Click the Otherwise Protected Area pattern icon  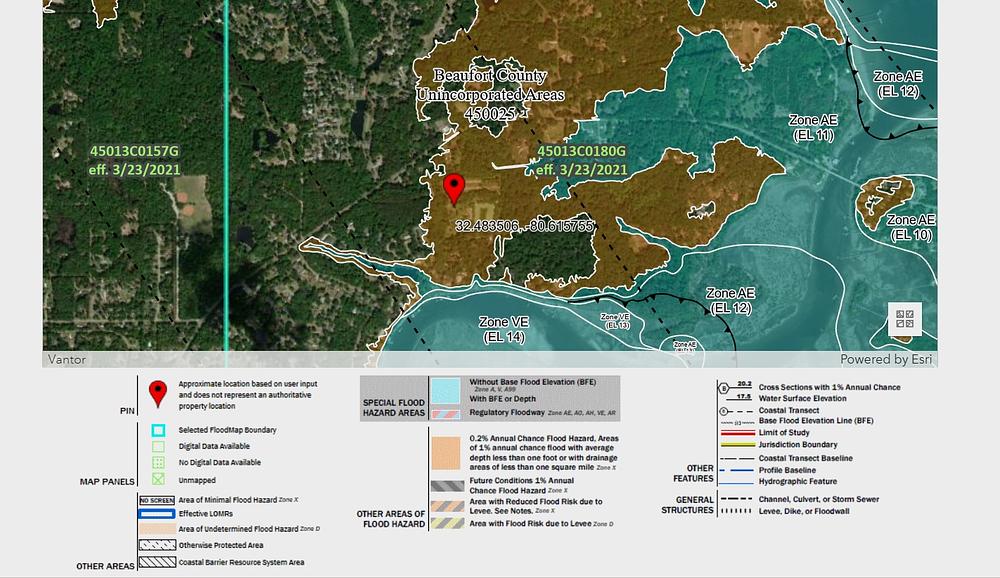point(157,545)
